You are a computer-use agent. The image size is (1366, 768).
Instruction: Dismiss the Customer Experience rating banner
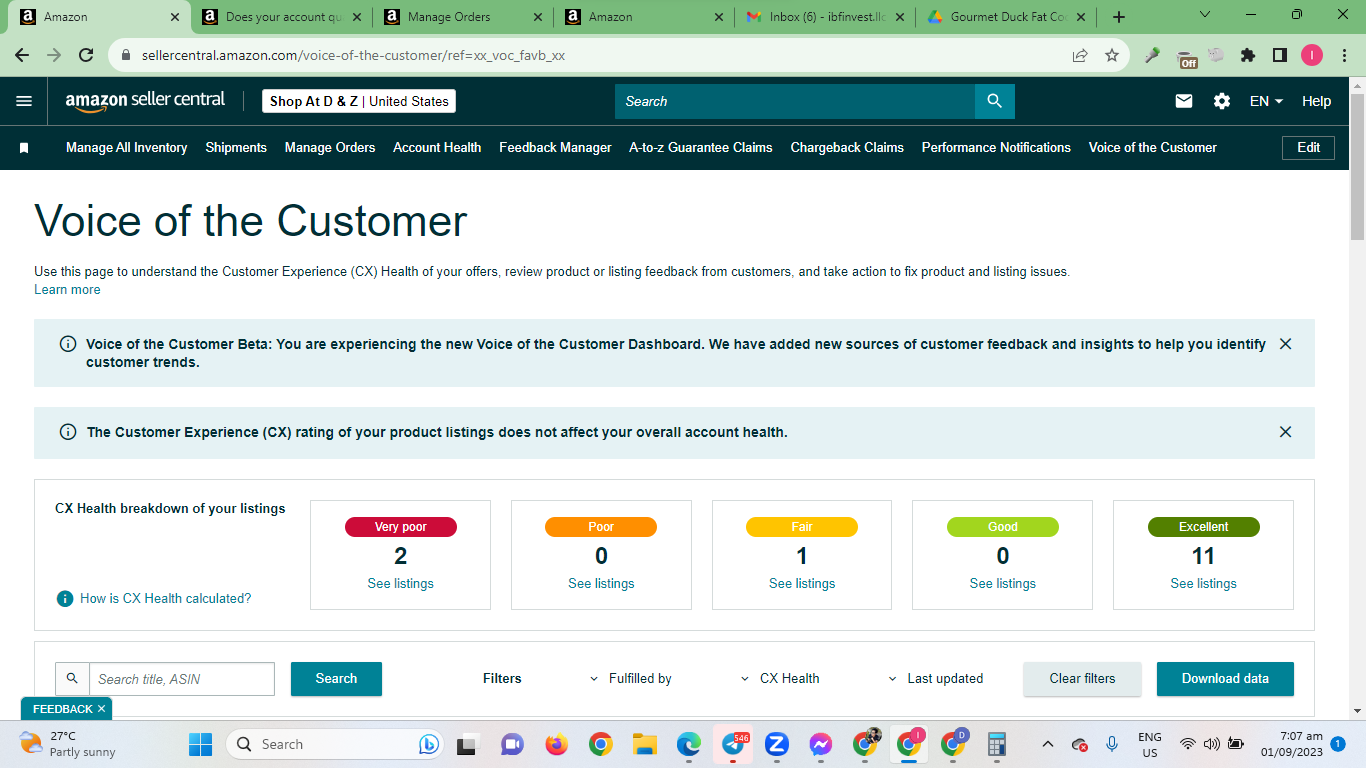pos(1285,432)
